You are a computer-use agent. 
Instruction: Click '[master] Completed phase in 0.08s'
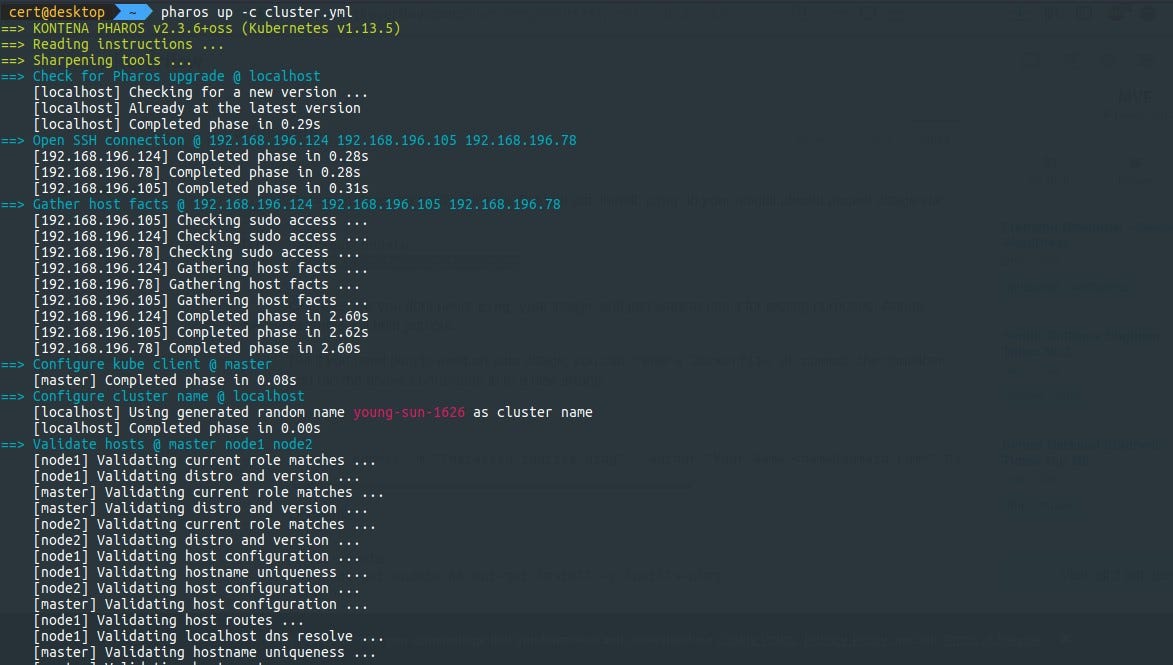[165, 381]
